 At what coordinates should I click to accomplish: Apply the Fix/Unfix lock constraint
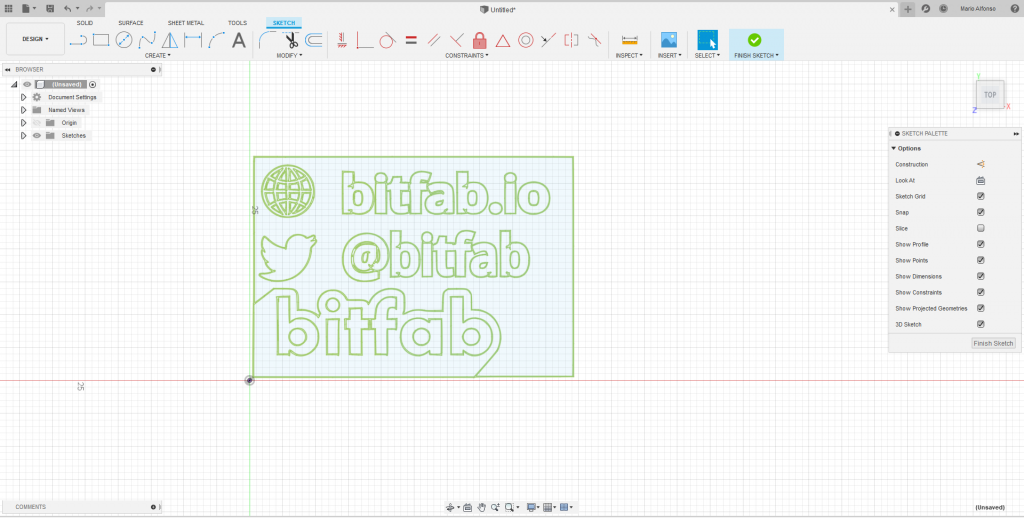pyautogui.click(x=479, y=40)
